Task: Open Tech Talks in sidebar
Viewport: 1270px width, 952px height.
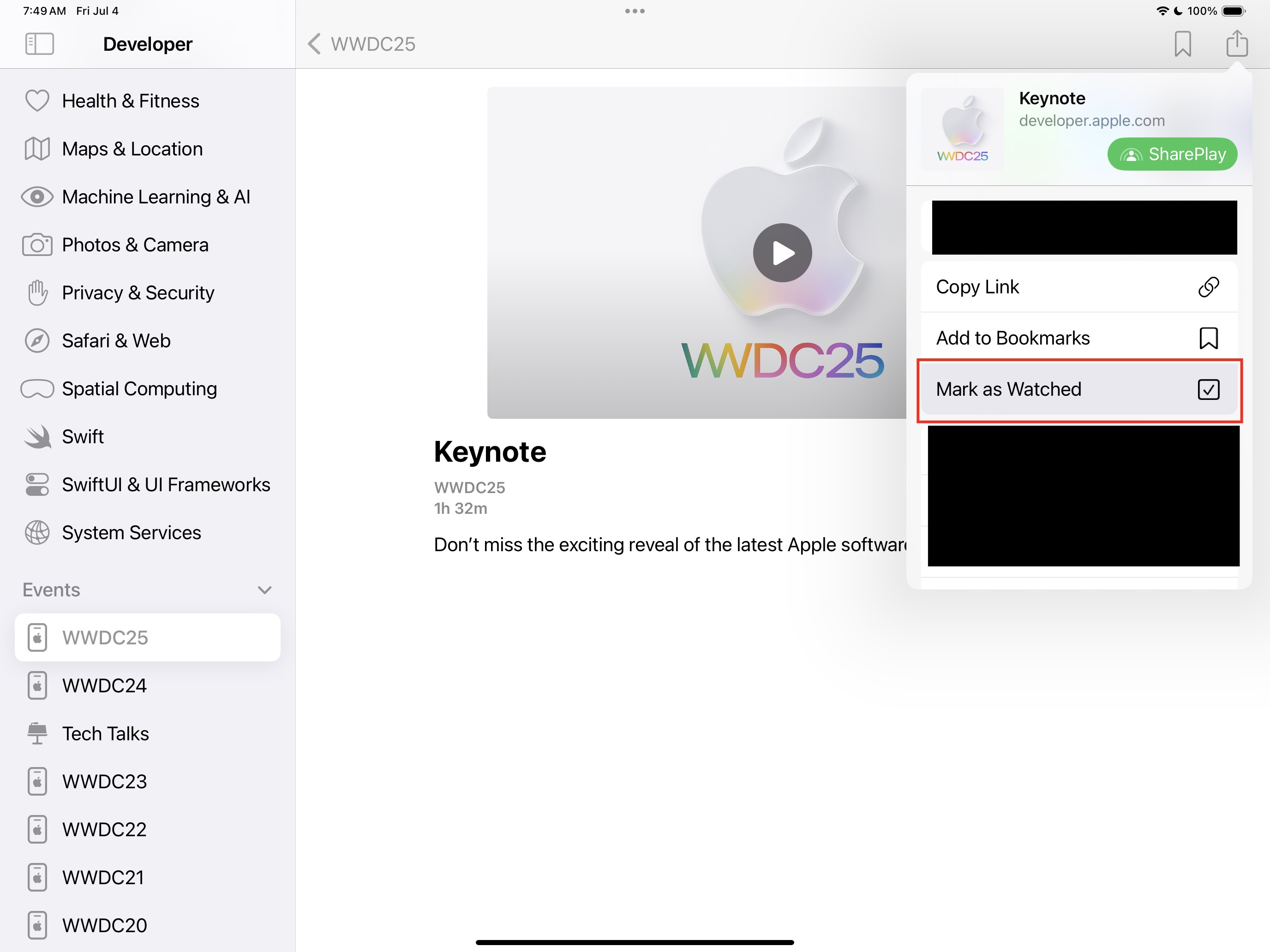Action: [x=148, y=733]
